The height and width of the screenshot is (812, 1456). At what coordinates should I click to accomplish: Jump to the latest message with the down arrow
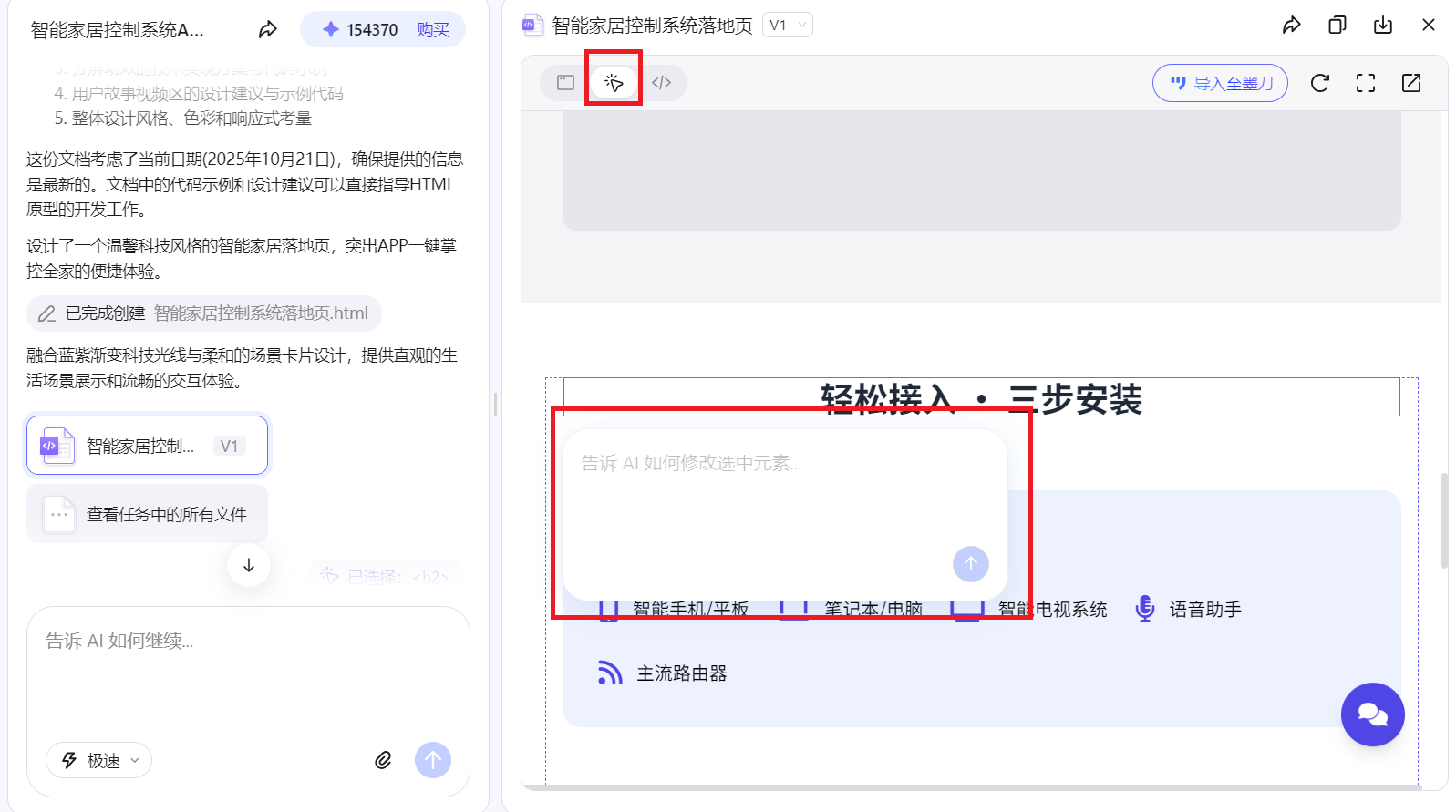point(249,565)
